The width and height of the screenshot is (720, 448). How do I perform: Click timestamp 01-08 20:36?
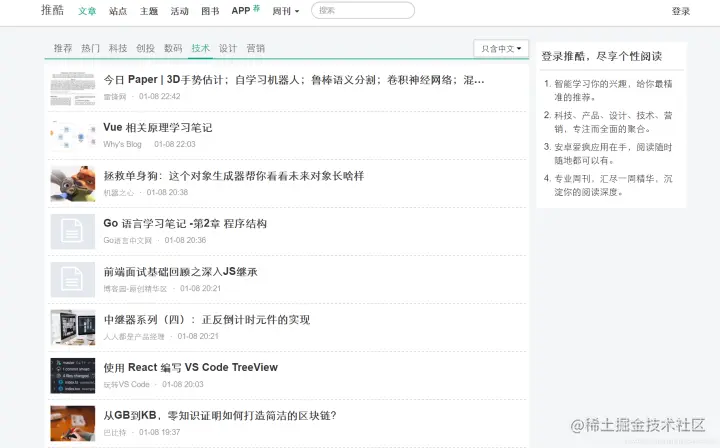tap(185, 240)
